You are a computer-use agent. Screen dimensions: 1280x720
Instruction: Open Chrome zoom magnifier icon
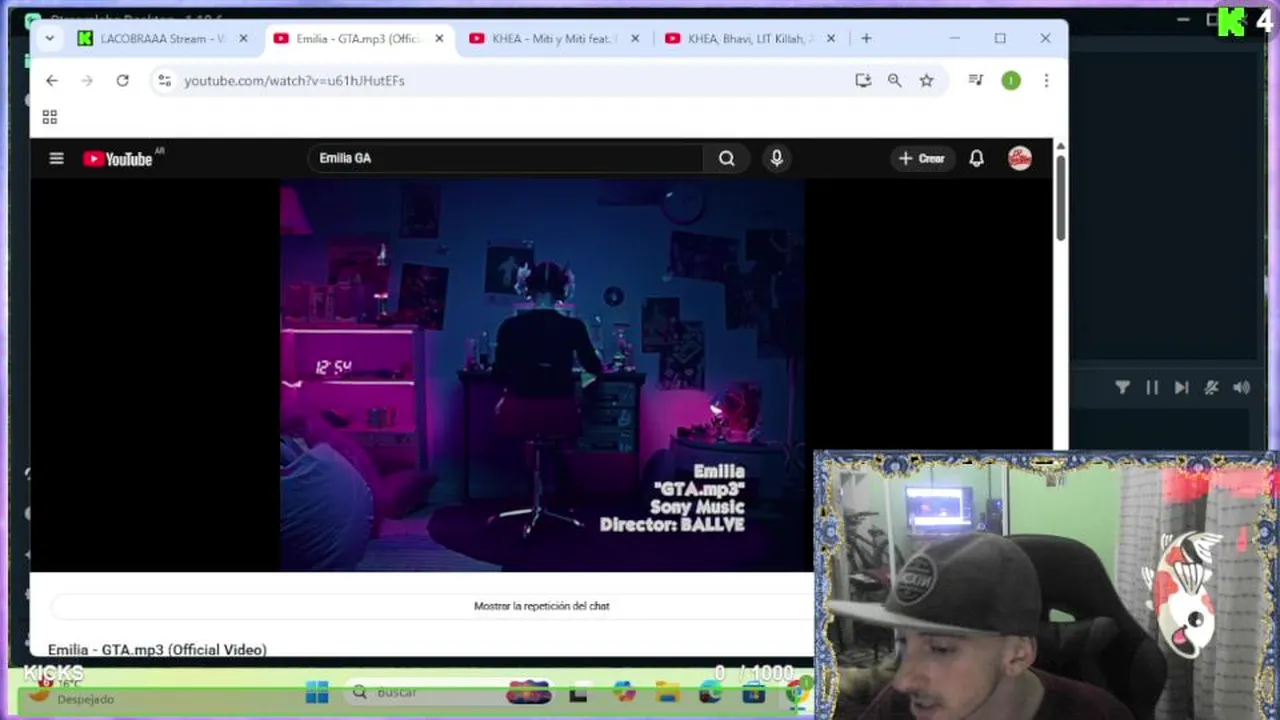tap(894, 80)
